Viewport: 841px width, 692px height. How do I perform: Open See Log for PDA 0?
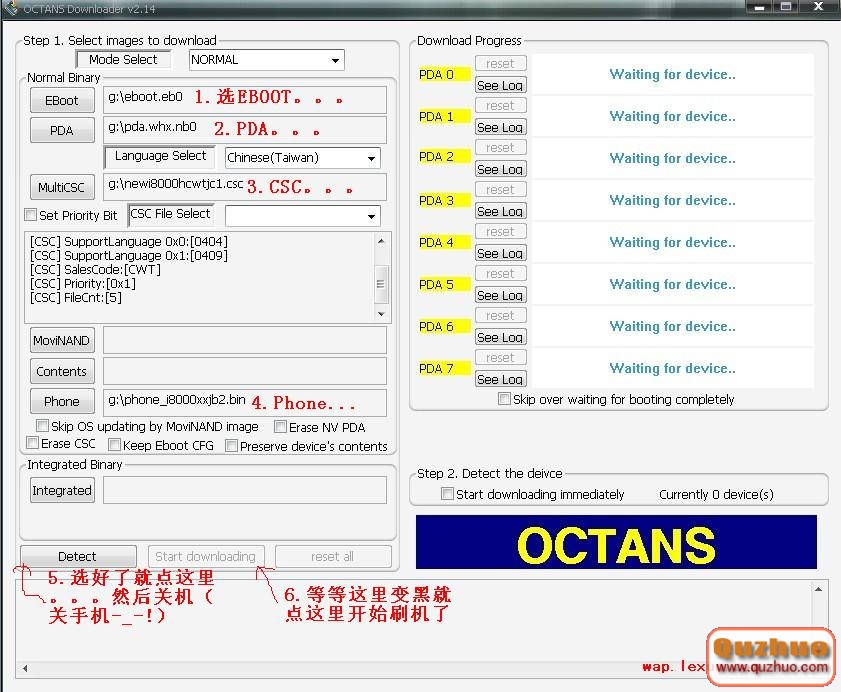coord(500,85)
